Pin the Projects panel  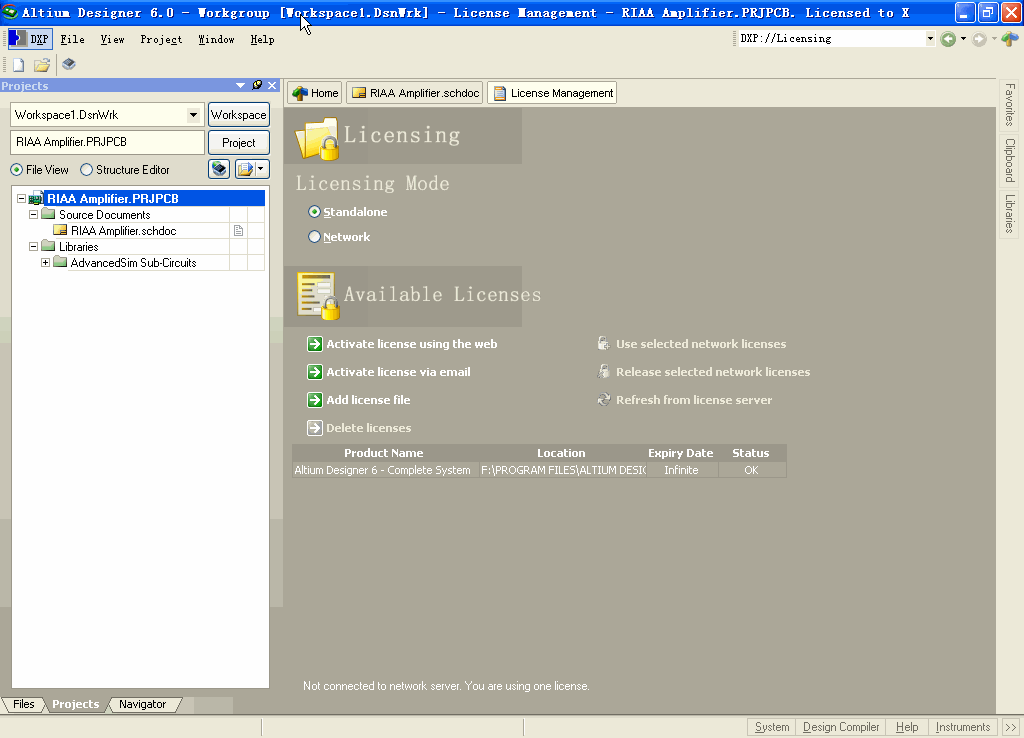[x=257, y=86]
